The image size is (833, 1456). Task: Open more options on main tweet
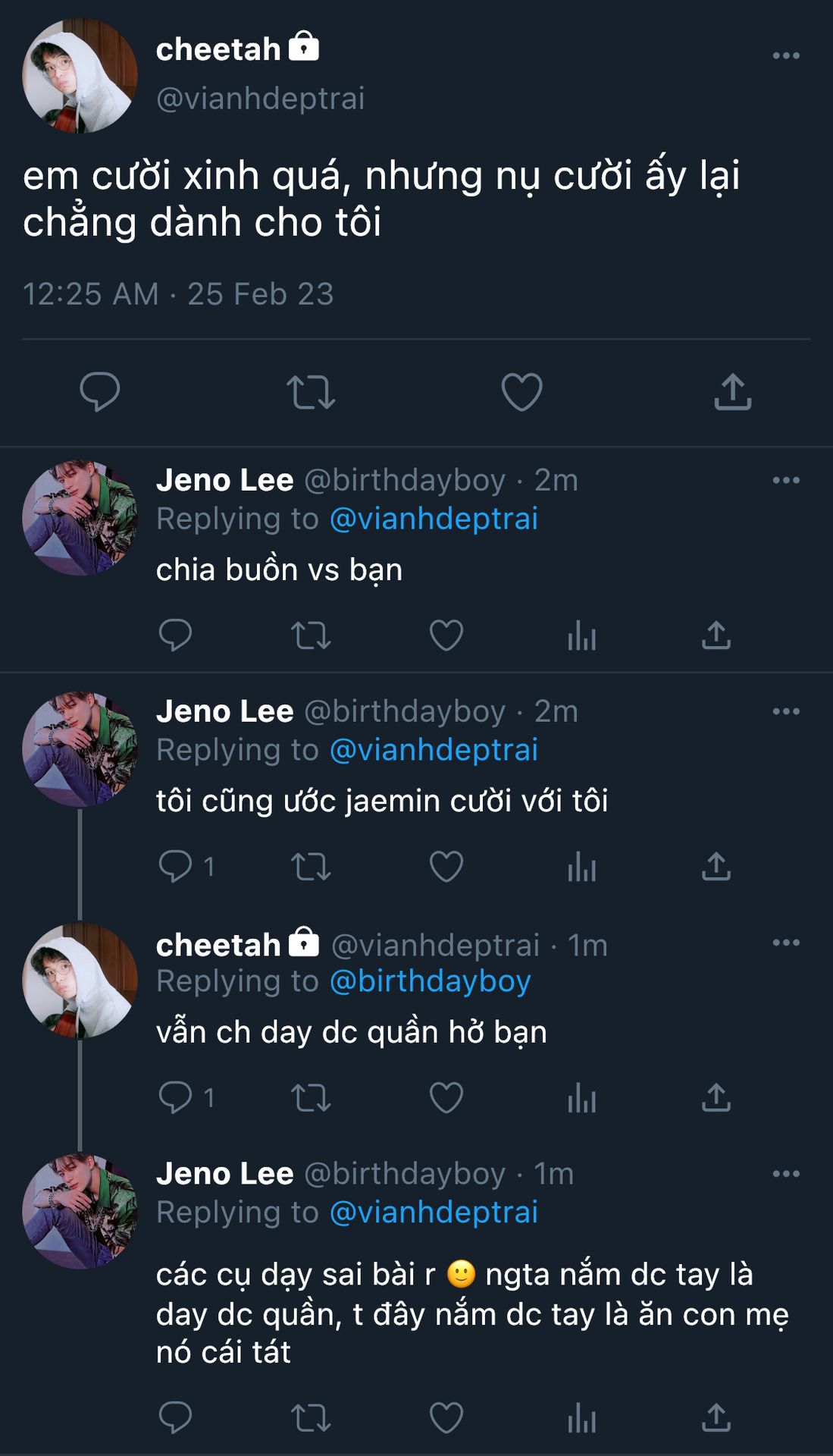(x=786, y=55)
